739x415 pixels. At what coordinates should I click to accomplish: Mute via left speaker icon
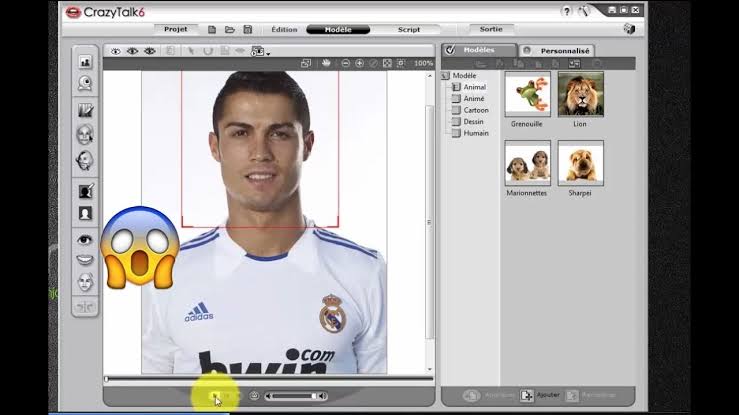coord(268,396)
